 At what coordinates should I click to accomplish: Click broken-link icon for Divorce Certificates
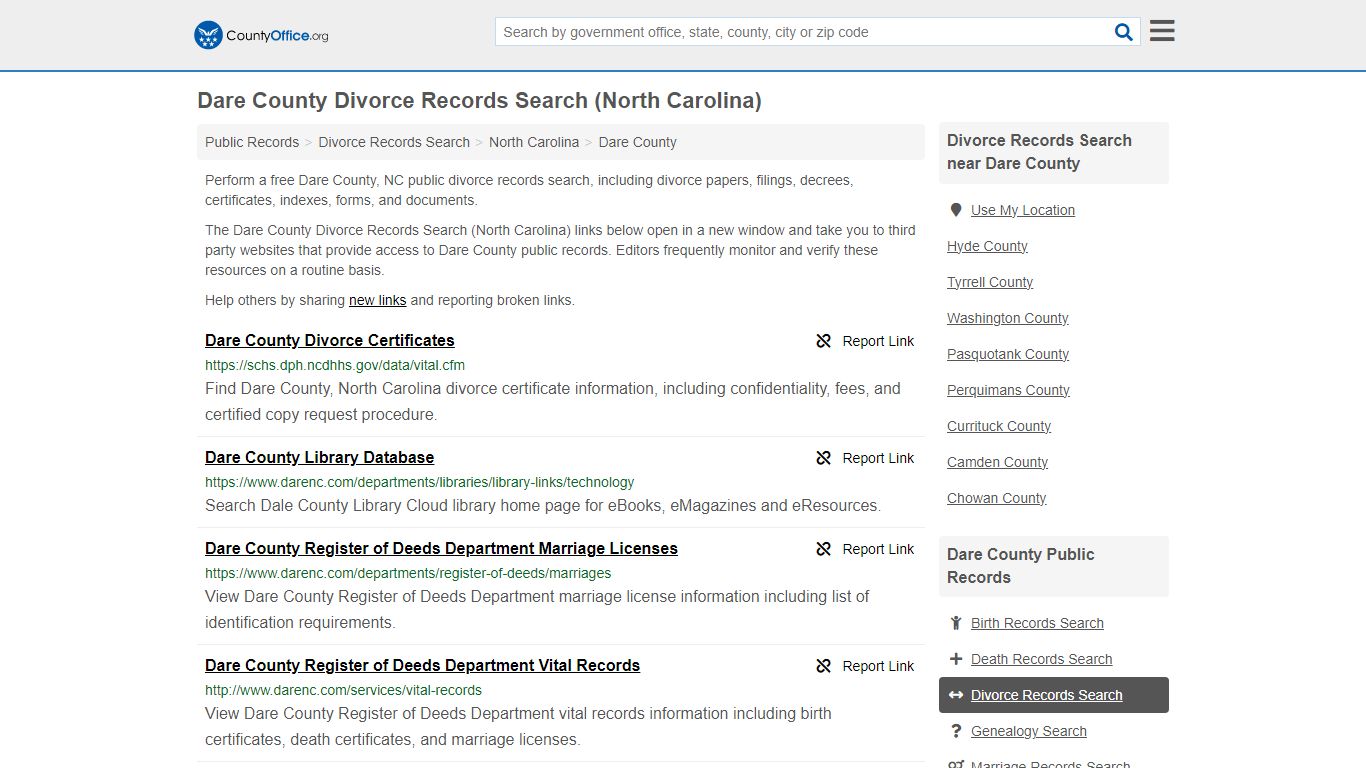[x=823, y=341]
